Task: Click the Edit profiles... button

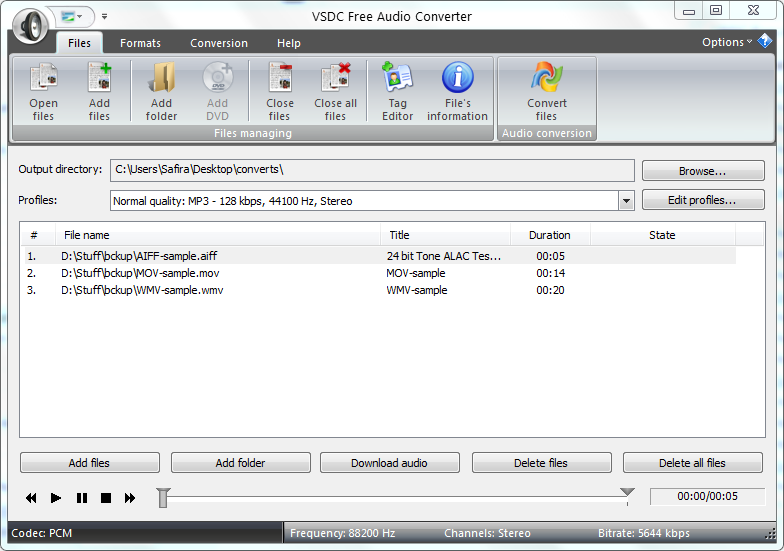Action: (703, 200)
